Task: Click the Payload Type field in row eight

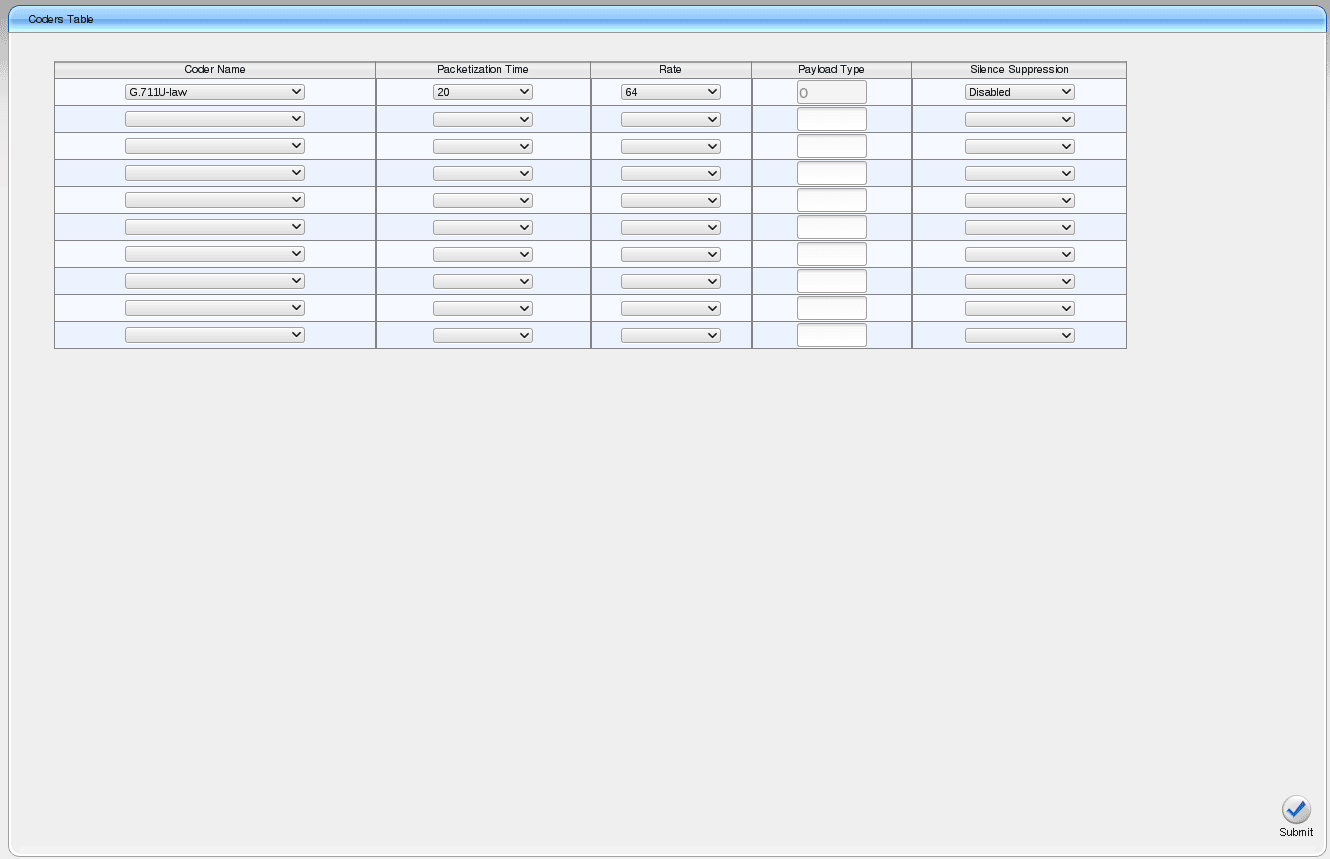Action: click(832, 281)
